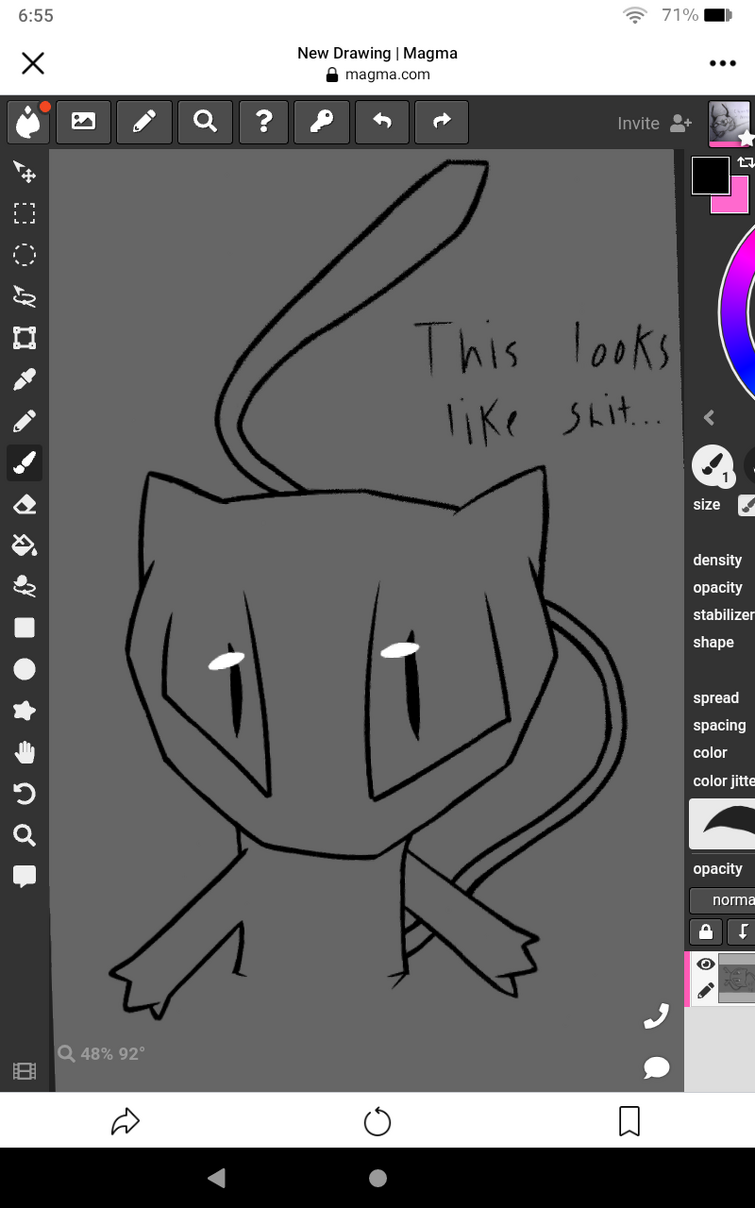755x1208 pixels.
Task: Select the move/transform arrow tool
Action: click(x=24, y=172)
